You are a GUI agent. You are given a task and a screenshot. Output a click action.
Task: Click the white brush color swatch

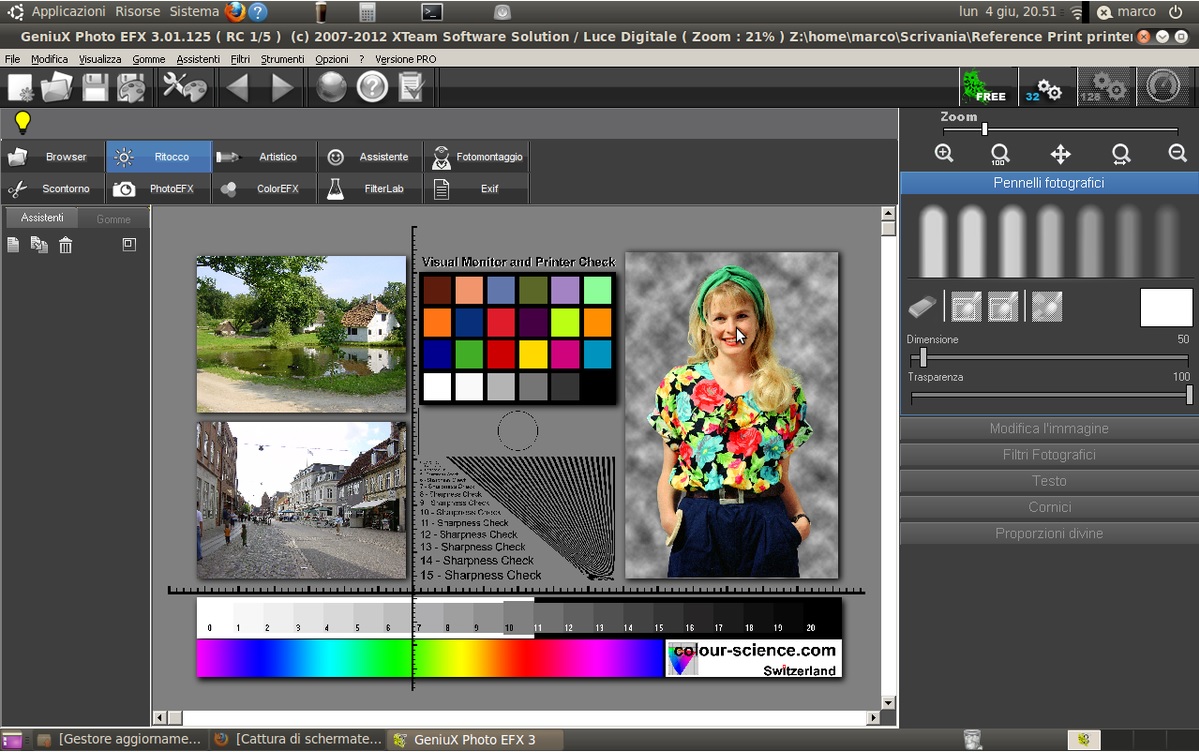point(1166,307)
